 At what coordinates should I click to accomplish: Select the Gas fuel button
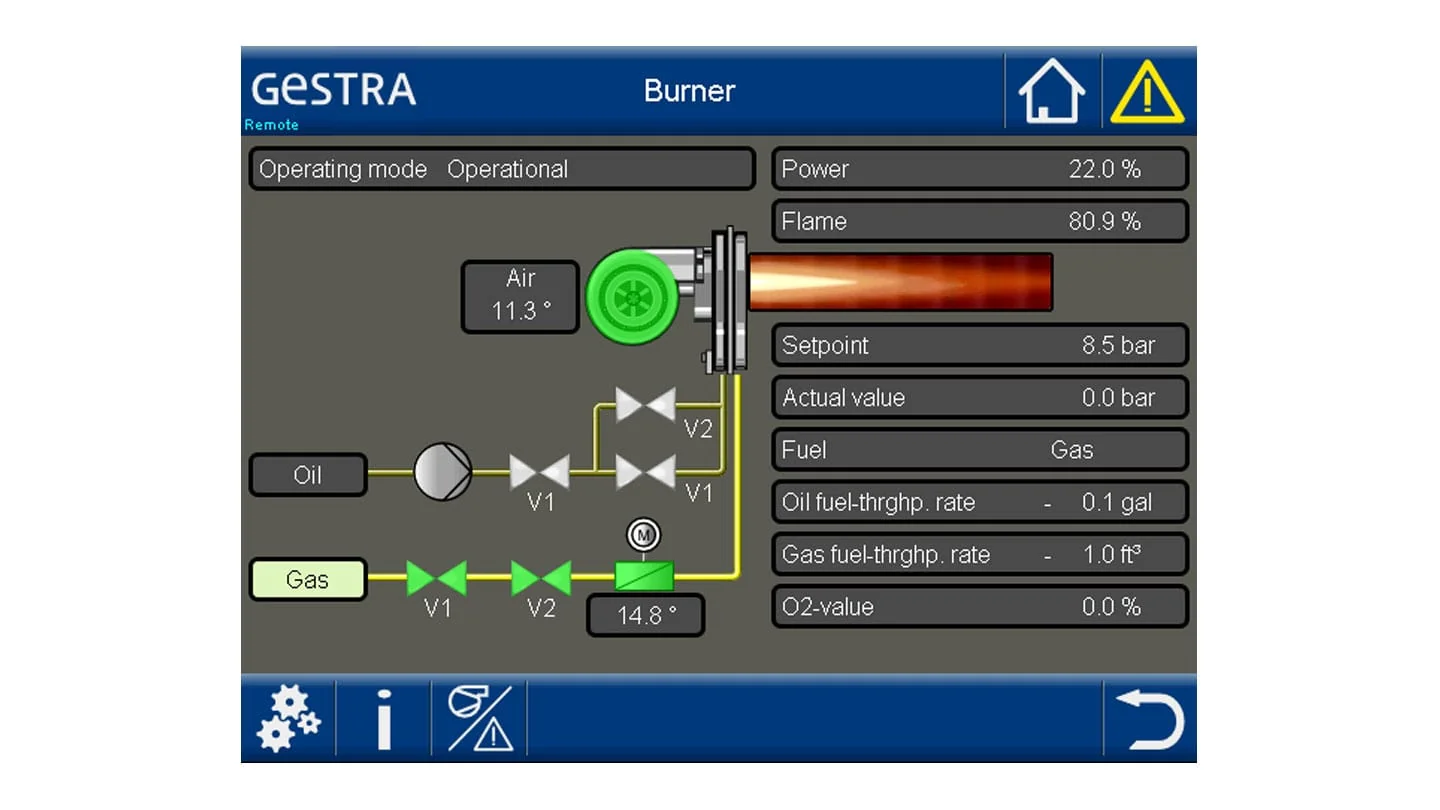[x=308, y=580]
